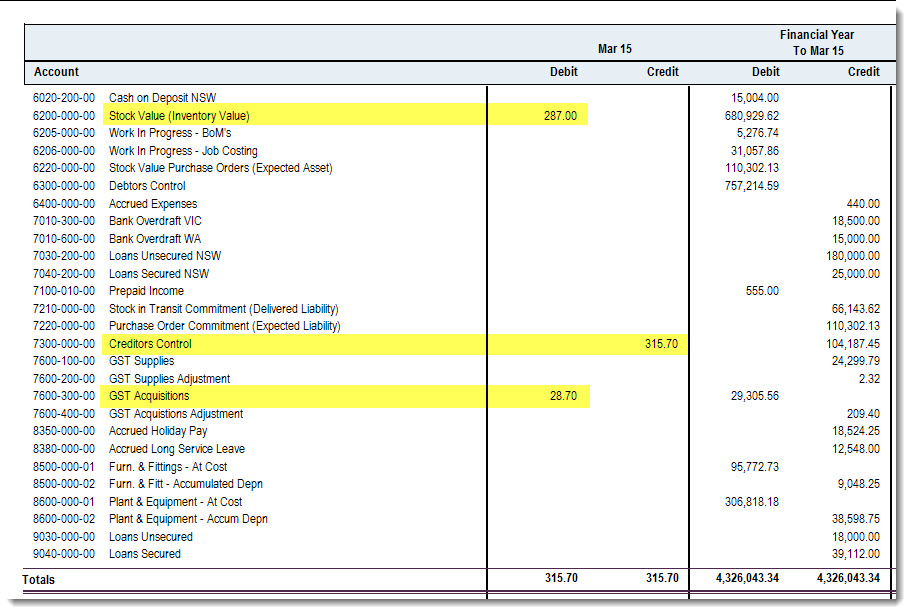Click the Prepaid Income 555.00 amount
The image size is (911, 614).
[x=762, y=291]
